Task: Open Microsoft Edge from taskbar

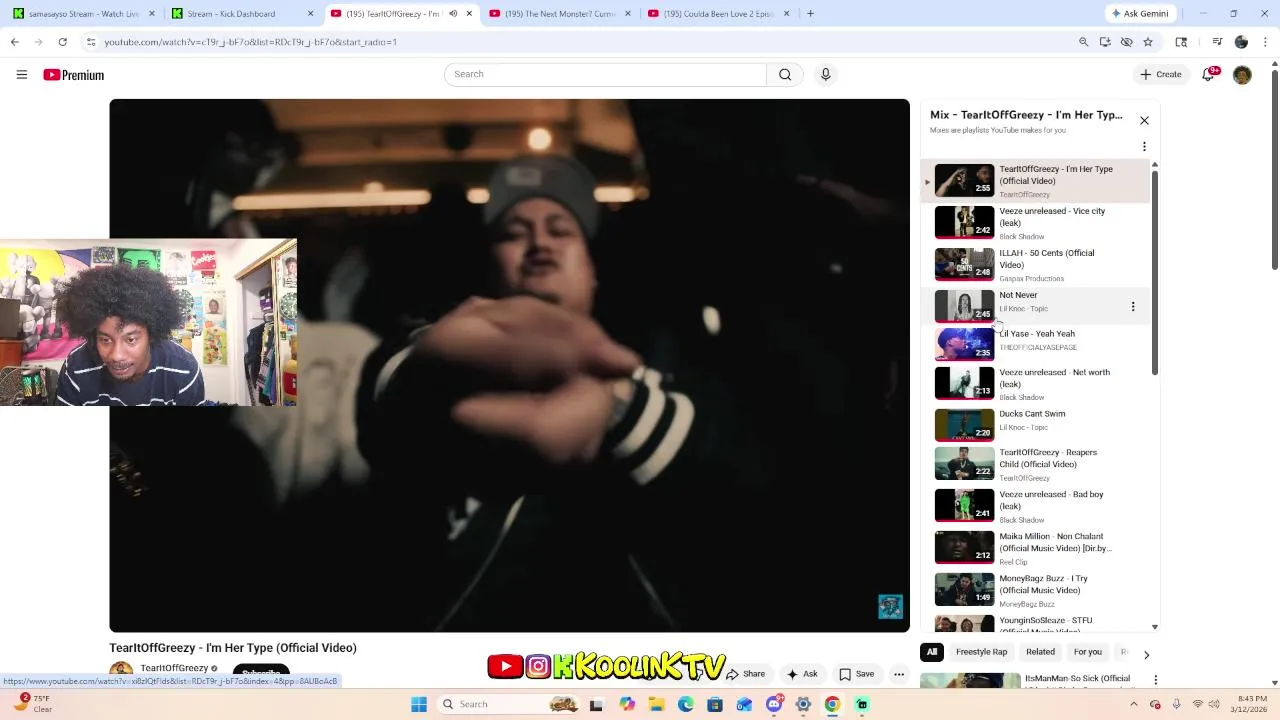Action: [x=685, y=704]
